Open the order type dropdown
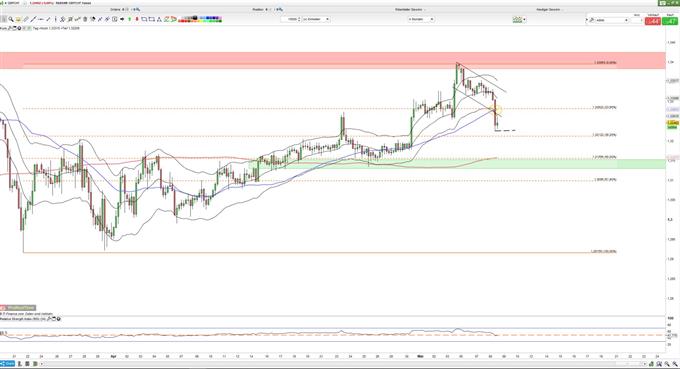The width and height of the screenshot is (680, 369). point(612,20)
